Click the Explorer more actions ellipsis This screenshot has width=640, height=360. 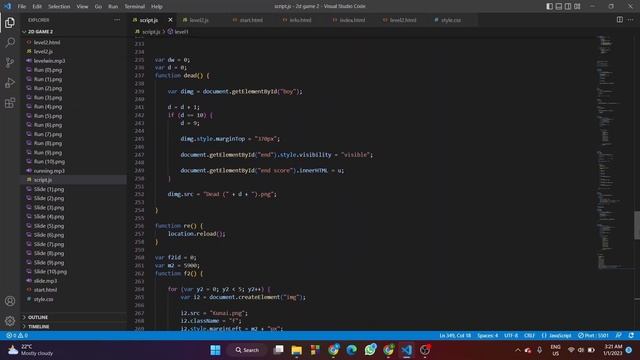(117, 20)
